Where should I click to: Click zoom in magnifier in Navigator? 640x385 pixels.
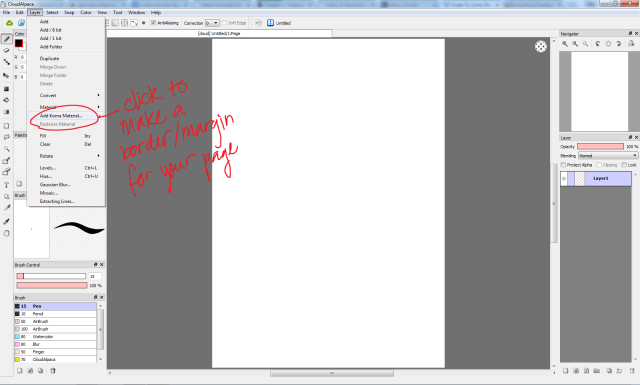[x=565, y=44]
